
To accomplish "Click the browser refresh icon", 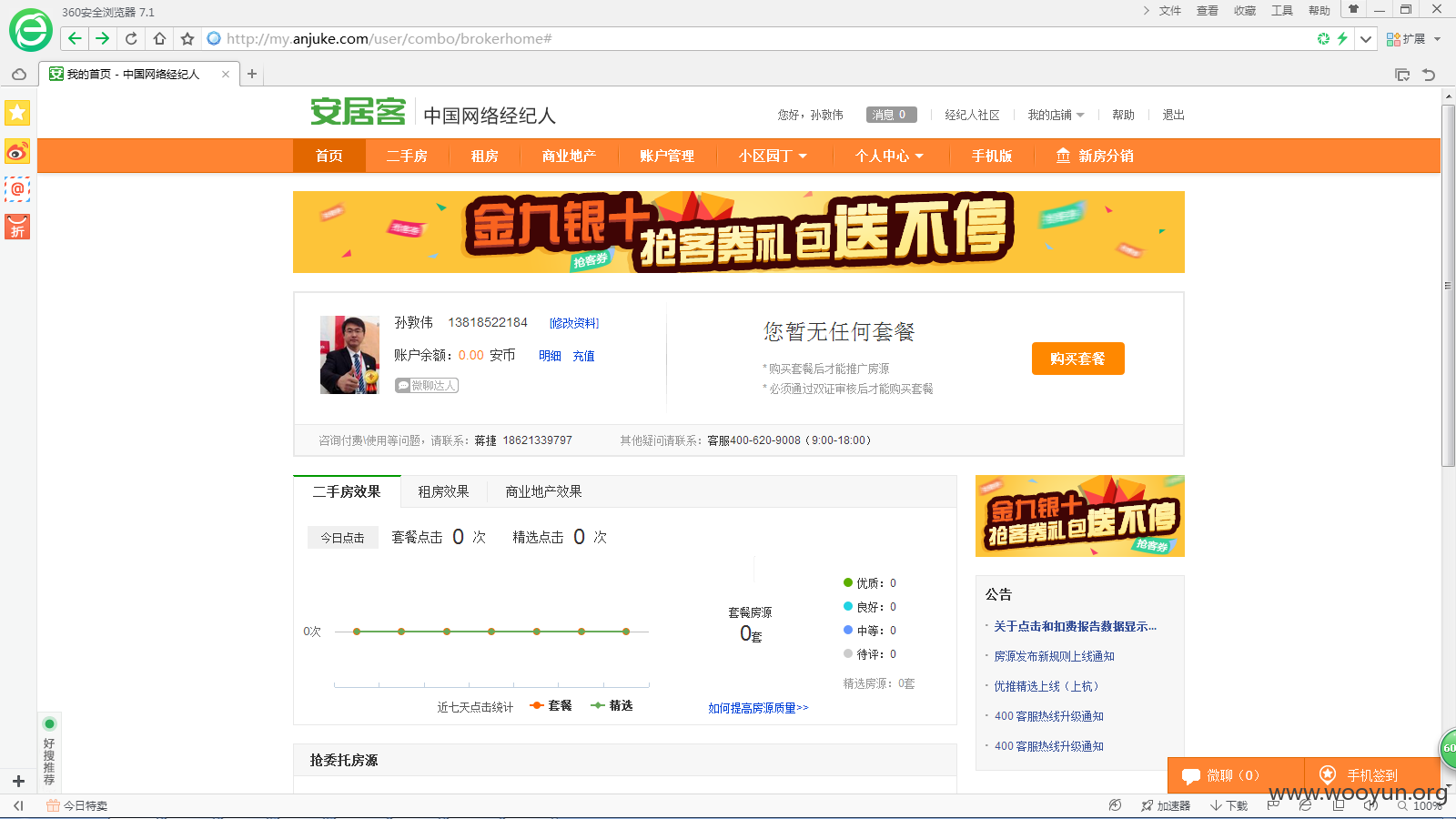I will (x=131, y=38).
